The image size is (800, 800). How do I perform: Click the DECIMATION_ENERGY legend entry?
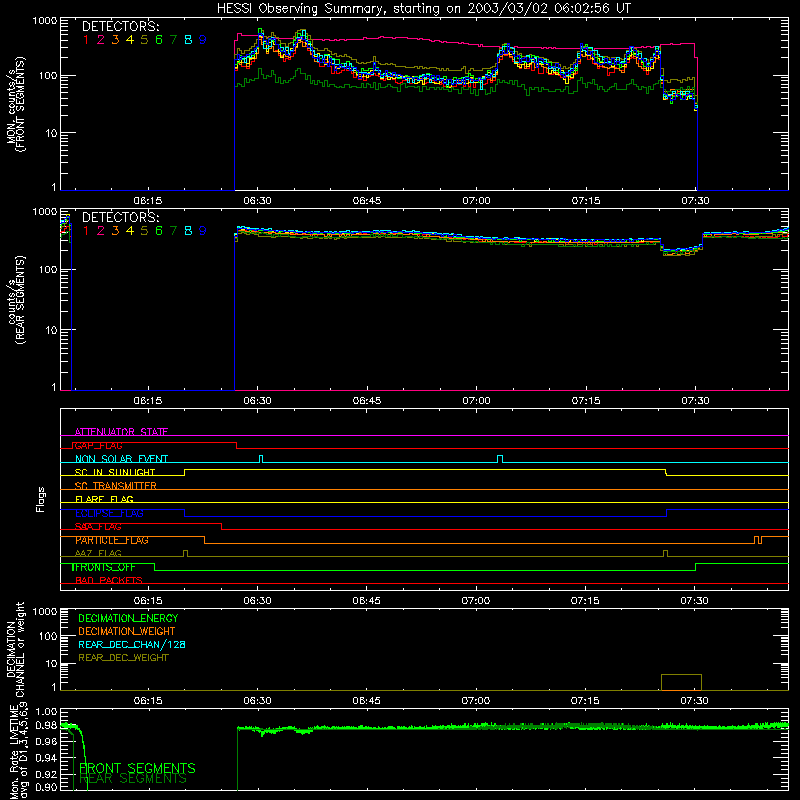pos(128,618)
